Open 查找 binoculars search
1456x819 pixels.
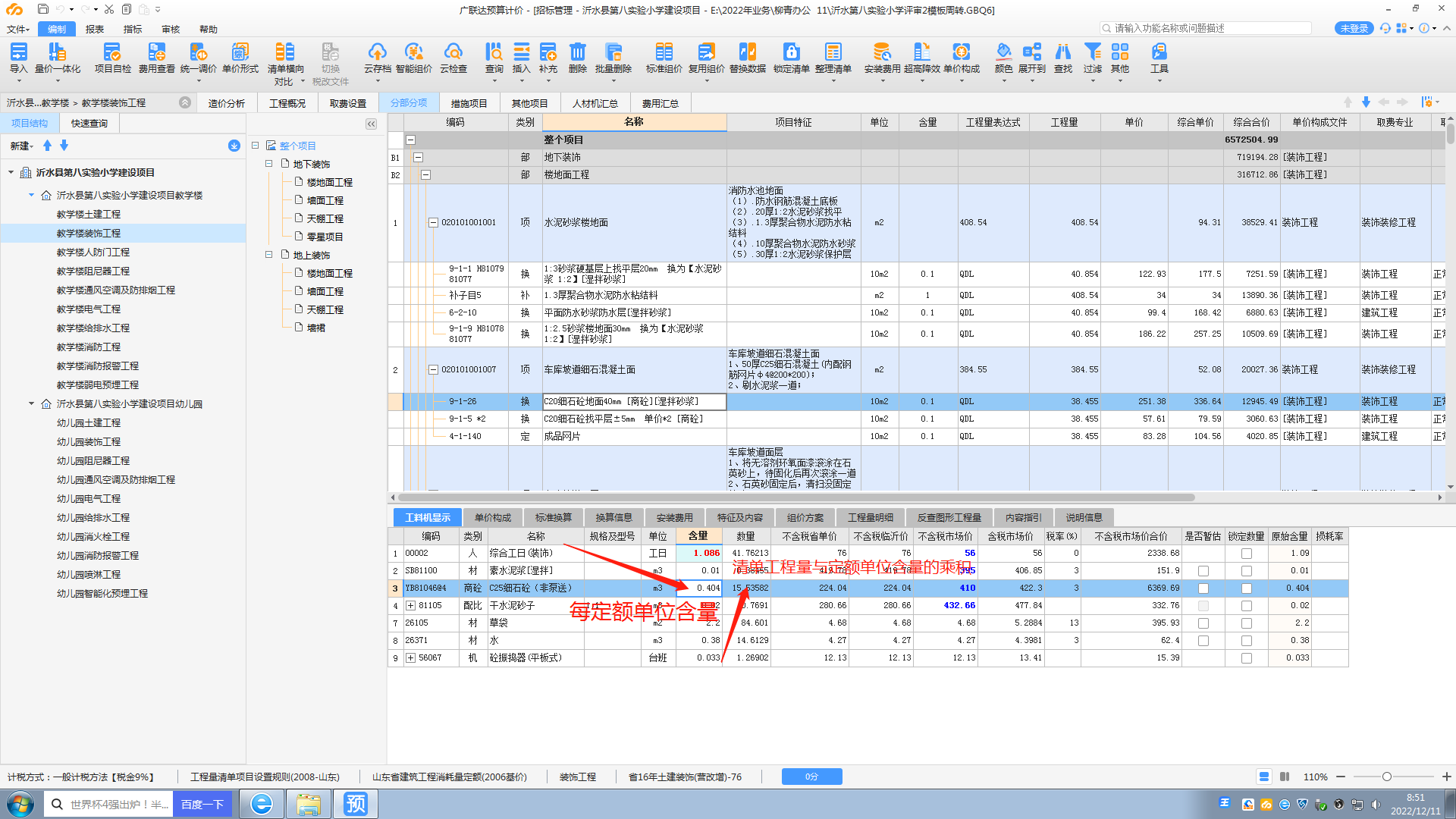pos(1063,58)
